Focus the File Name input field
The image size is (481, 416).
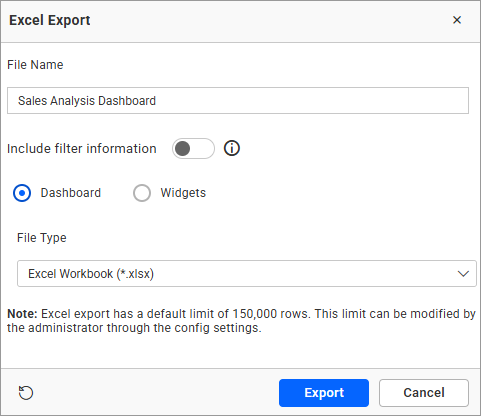(238, 100)
